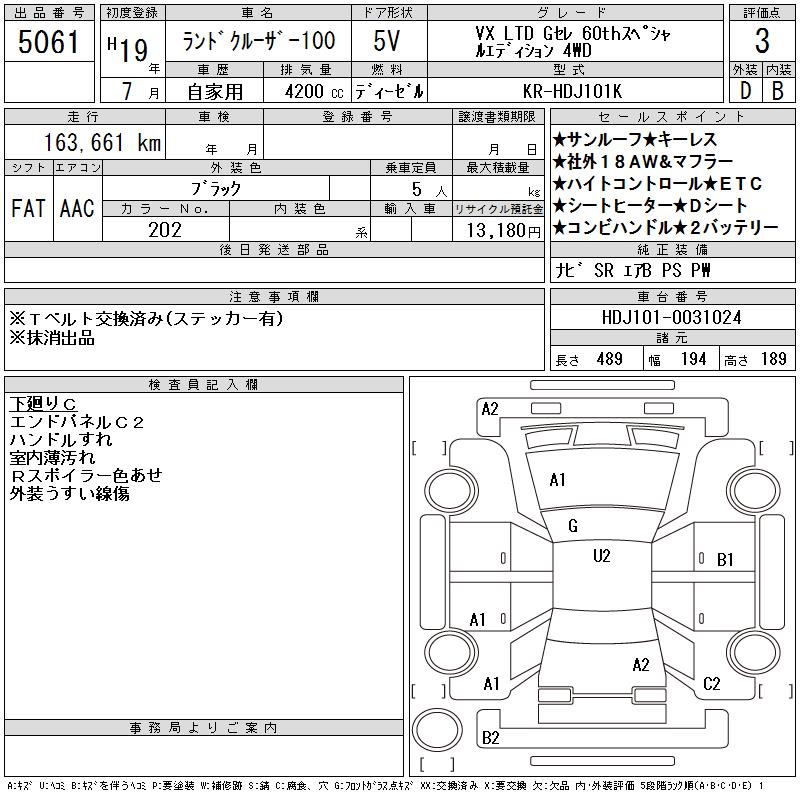Click the car name ランドクルーザー100
Image resolution: width=800 pixels, height=800 pixels.
pos(259,41)
